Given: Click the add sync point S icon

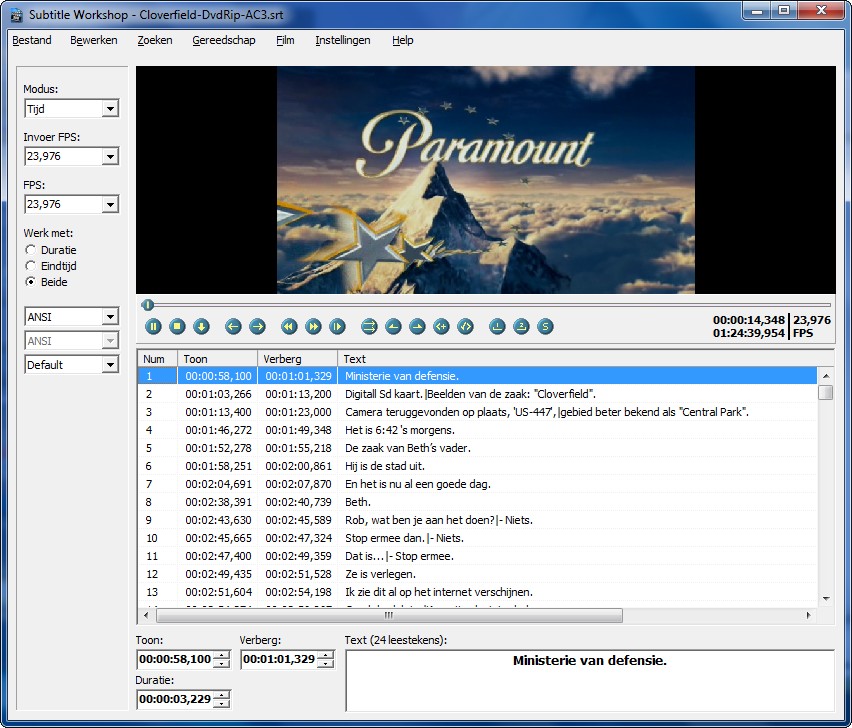Looking at the screenshot, I should pyautogui.click(x=545, y=327).
